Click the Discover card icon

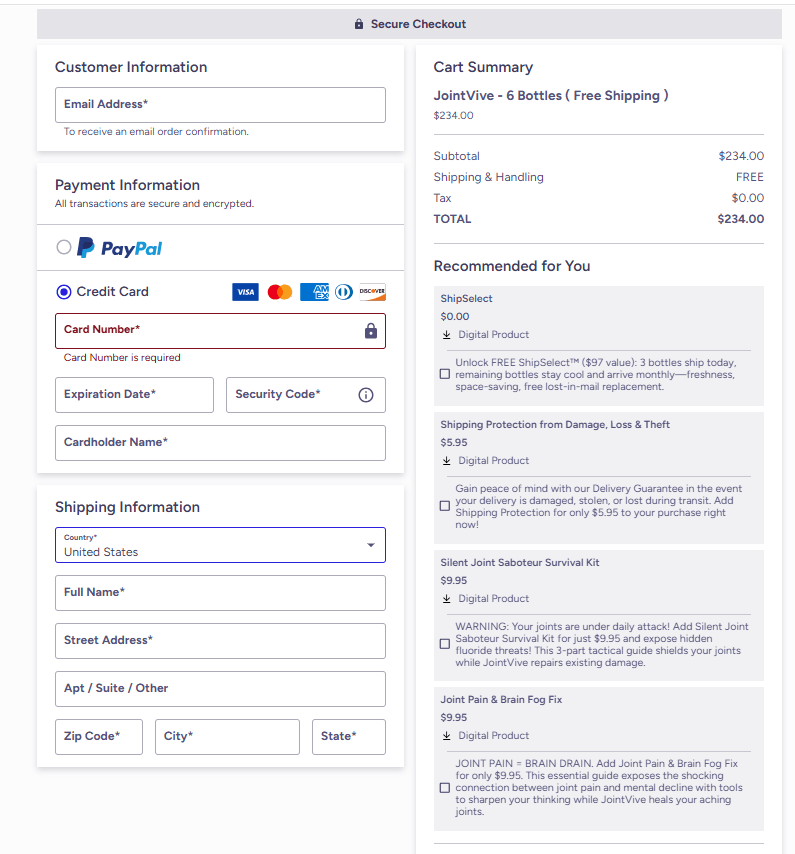[372, 292]
